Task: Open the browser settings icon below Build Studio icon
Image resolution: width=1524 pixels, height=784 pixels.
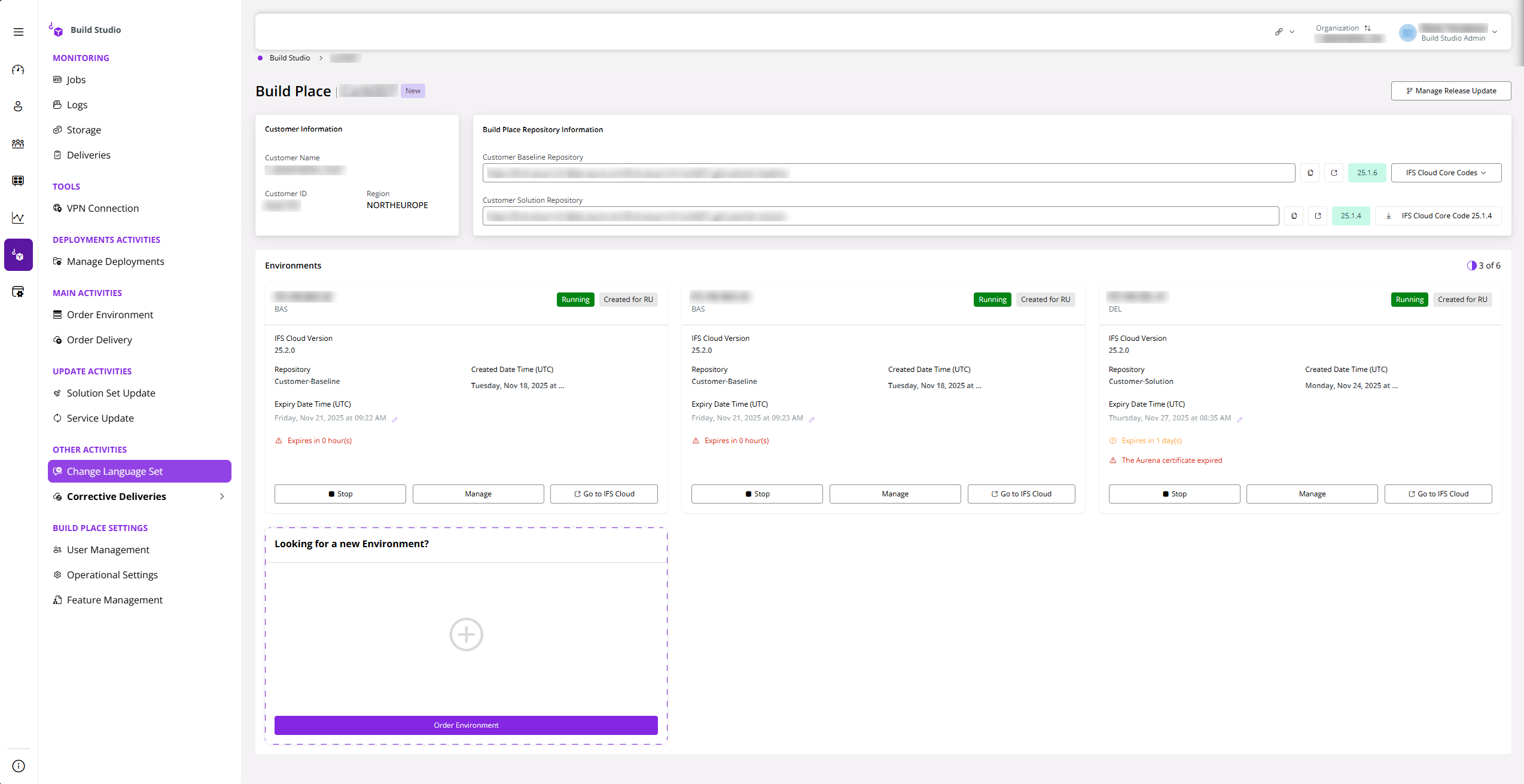Action: coord(18,292)
